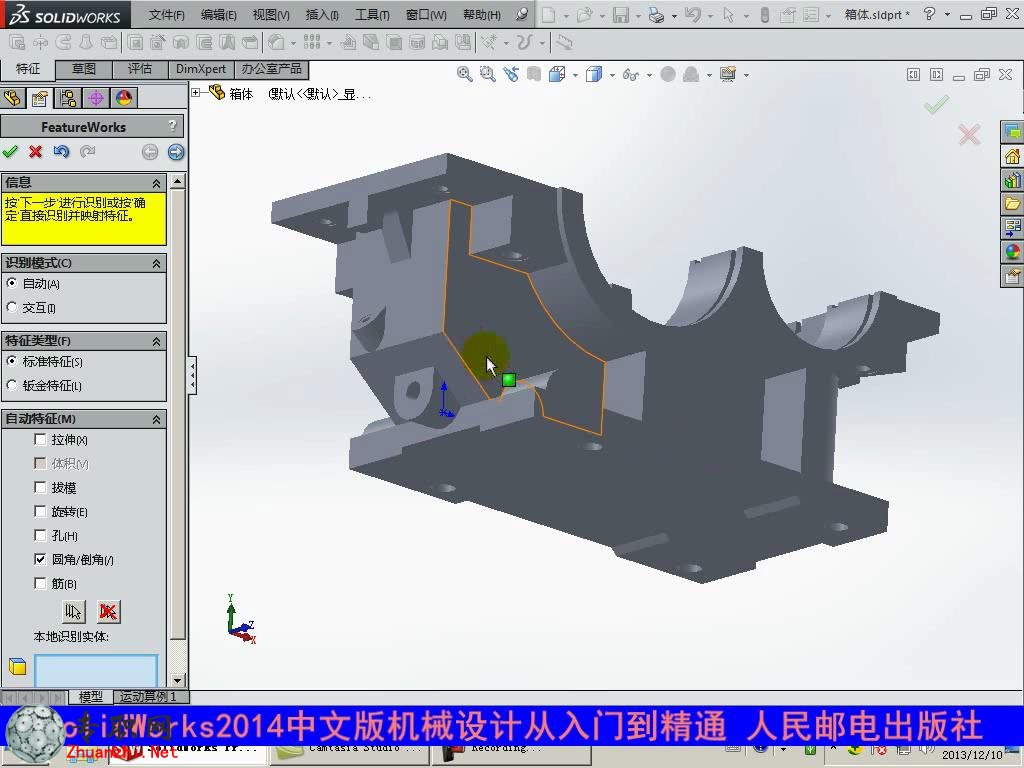Open the 插入(I) menu

tap(322, 15)
